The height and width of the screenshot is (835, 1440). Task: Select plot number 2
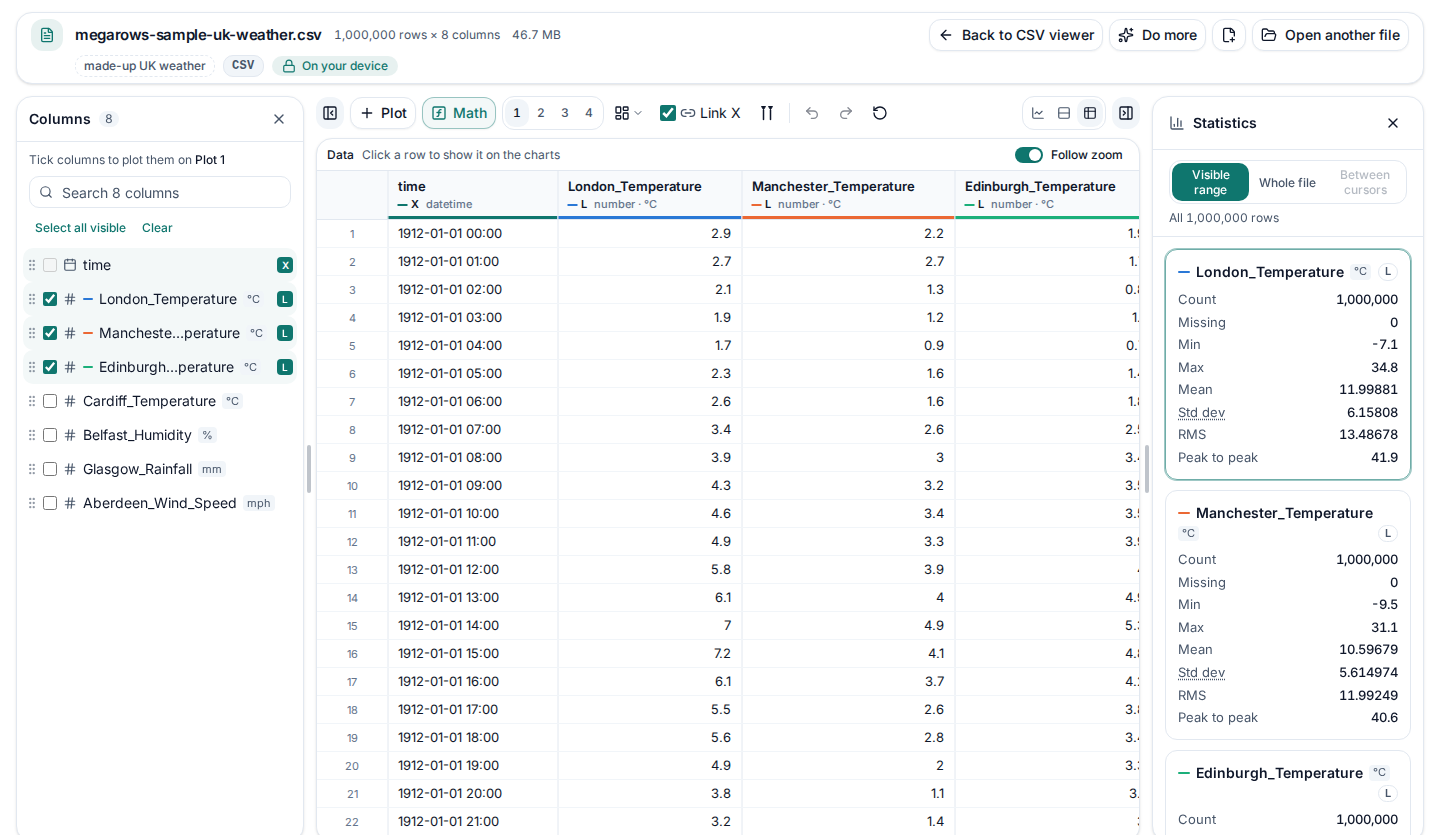click(541, 113)
